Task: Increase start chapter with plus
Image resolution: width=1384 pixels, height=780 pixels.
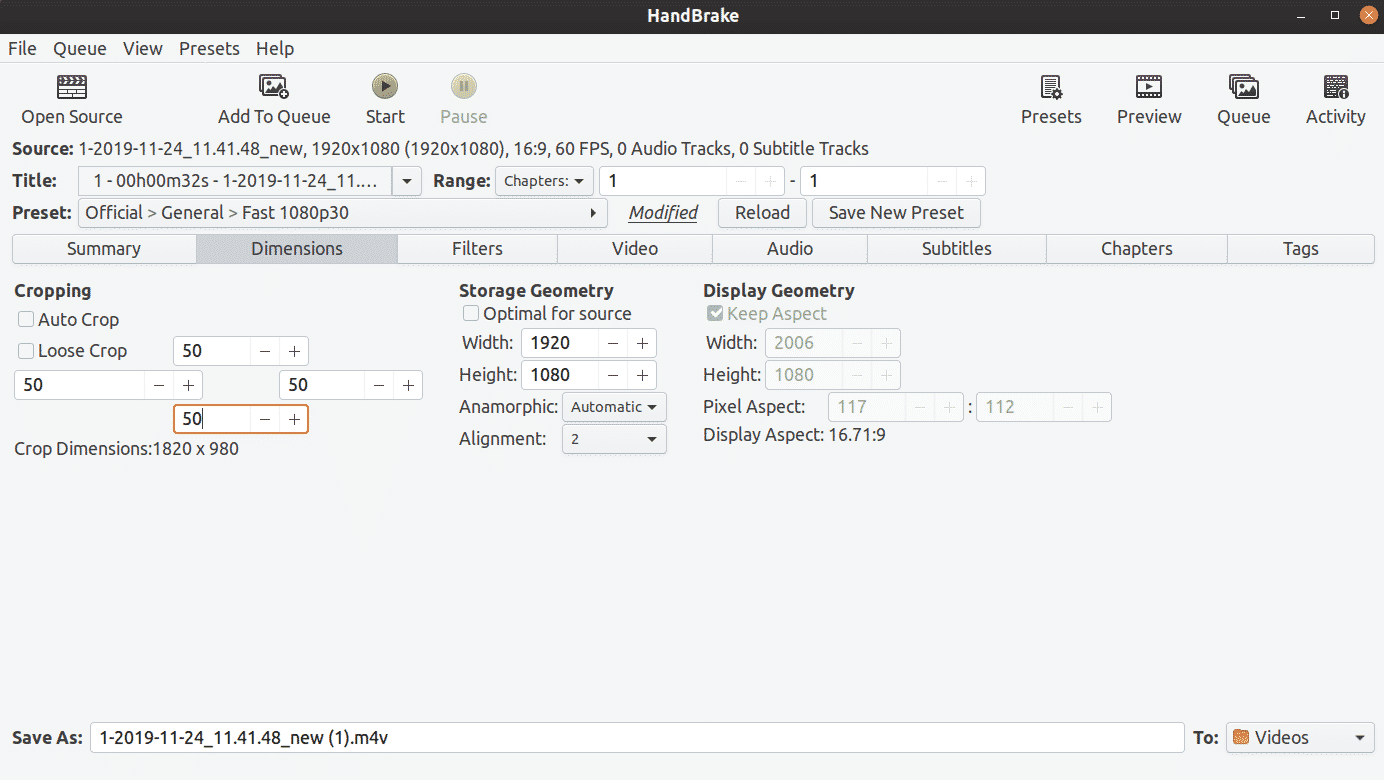Action: coord(770,181)
